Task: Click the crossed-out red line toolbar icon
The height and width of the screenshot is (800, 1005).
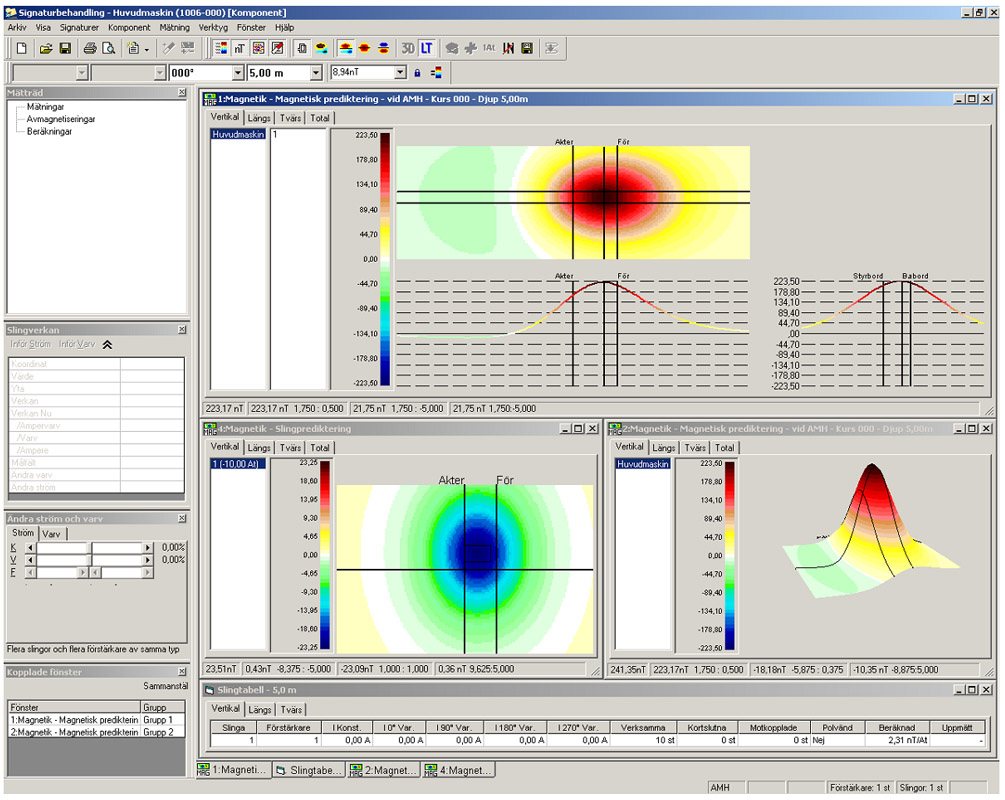Action: [508, 48]
